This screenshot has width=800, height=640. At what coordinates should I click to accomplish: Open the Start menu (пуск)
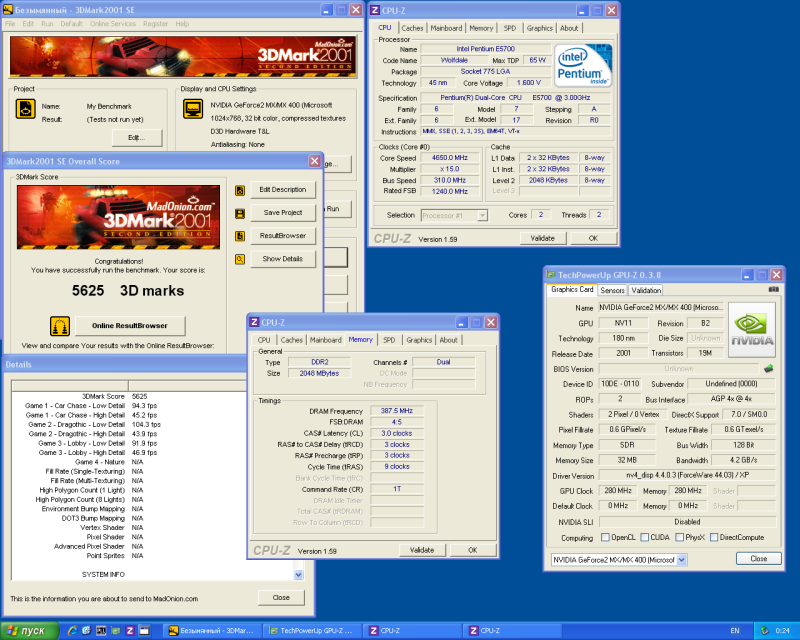pyautogui.click(x=30, y=631)
